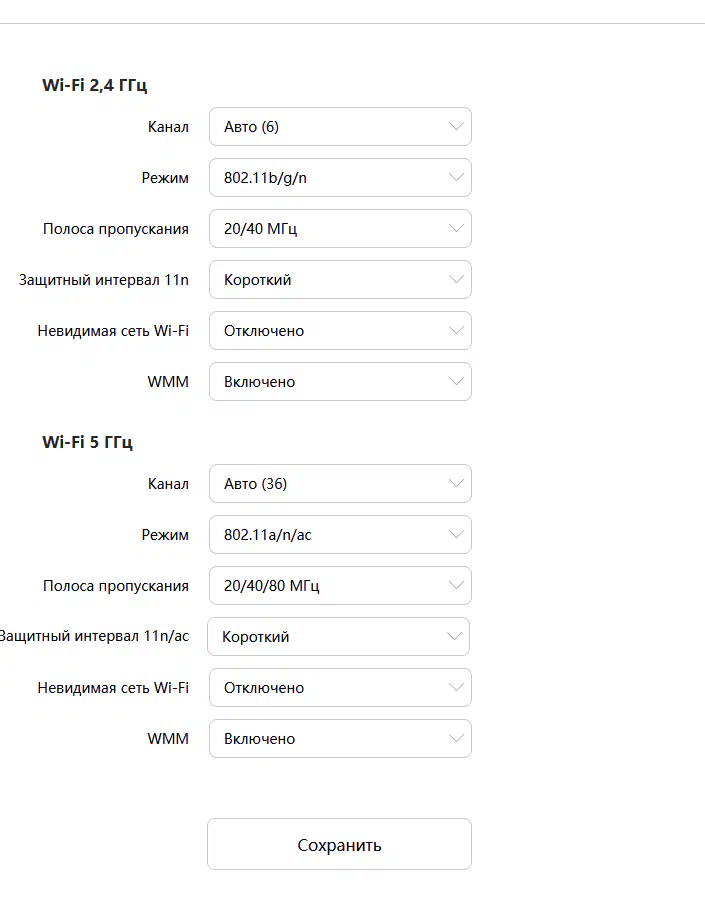Open the Авто (36) channel dropdown

[340, 484]
